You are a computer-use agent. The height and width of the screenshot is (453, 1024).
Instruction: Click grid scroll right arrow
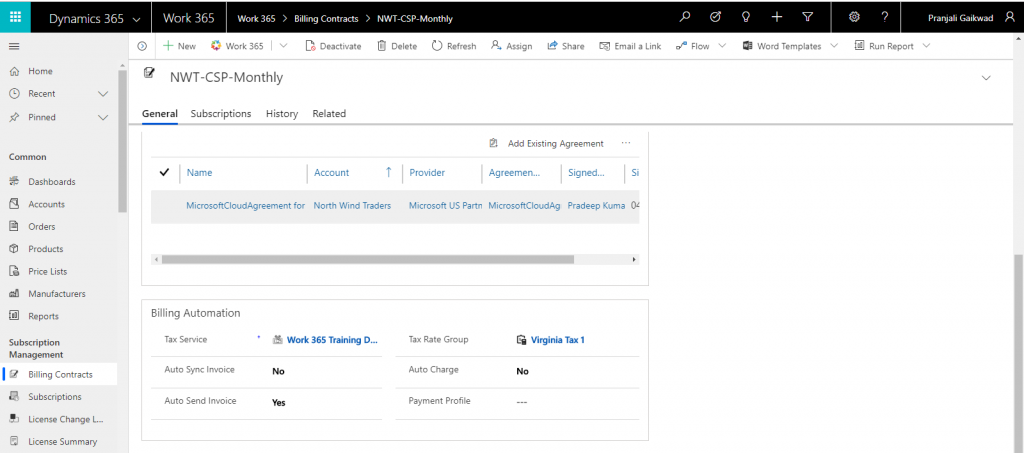tap(634, 259)
